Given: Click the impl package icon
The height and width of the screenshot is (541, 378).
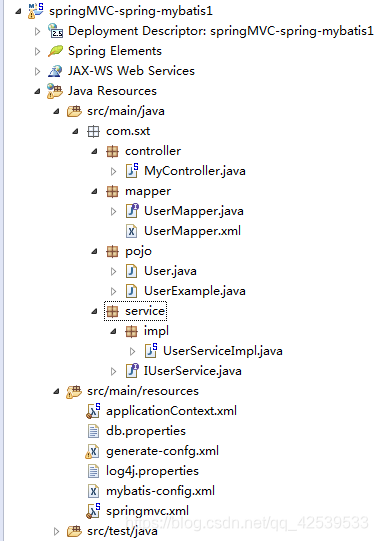Looking at the screenshot, I should click(131, 331).
